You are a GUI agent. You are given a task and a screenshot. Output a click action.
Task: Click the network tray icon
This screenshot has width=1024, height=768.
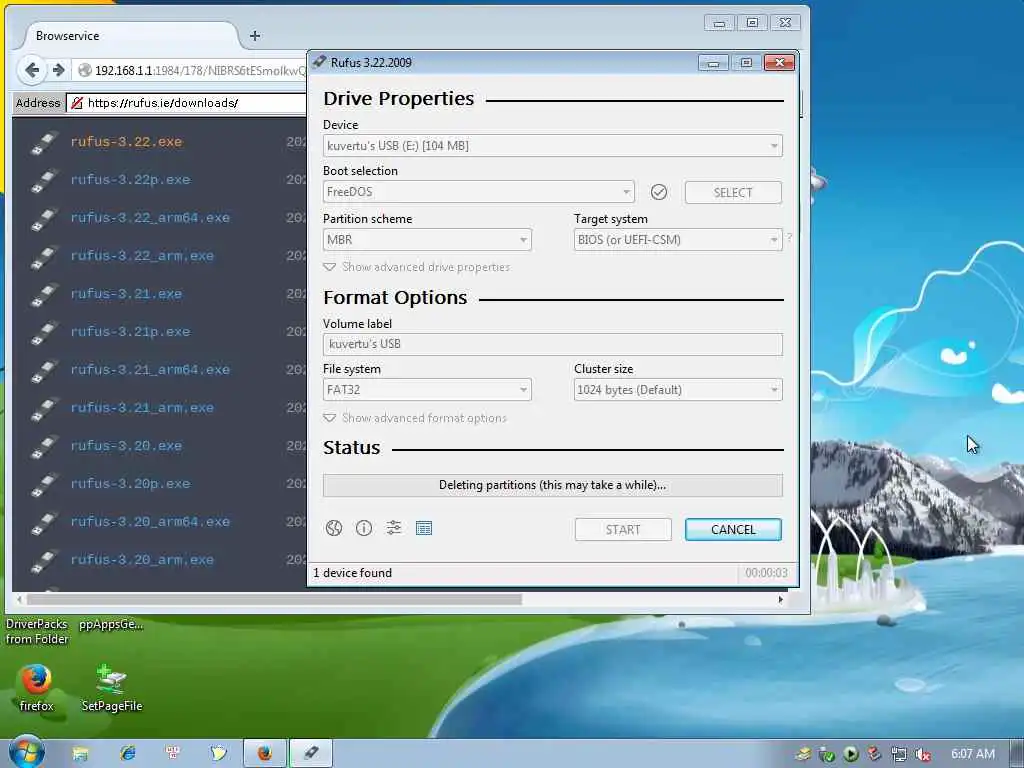tap(899, 754)
